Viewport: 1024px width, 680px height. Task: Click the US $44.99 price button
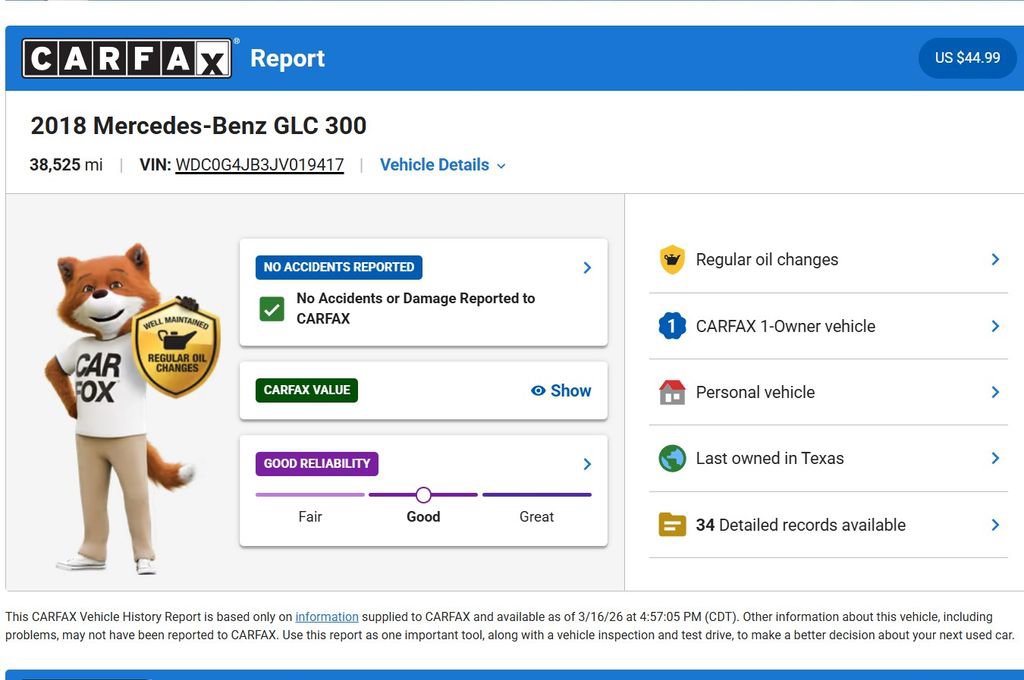click(x=966, y=57)
